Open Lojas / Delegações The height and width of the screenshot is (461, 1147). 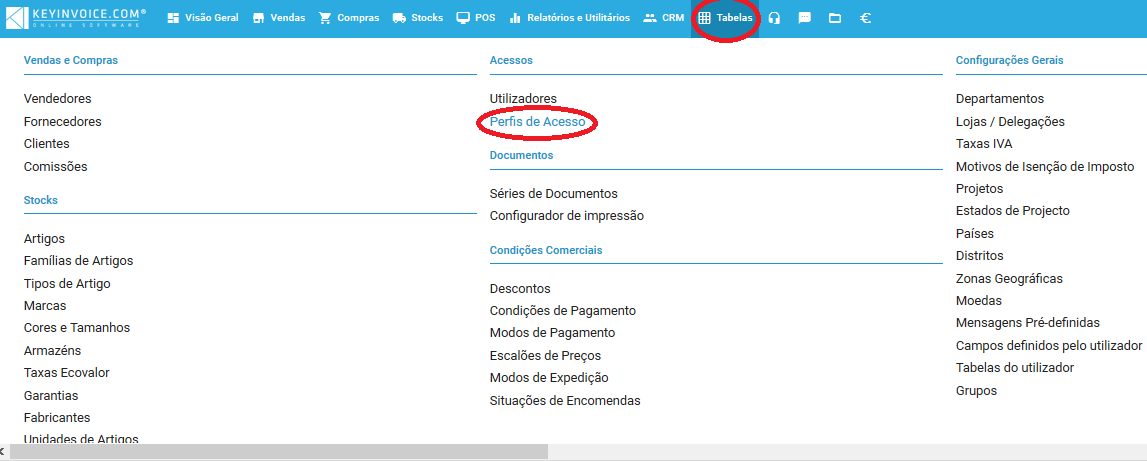pos(1010,122)
